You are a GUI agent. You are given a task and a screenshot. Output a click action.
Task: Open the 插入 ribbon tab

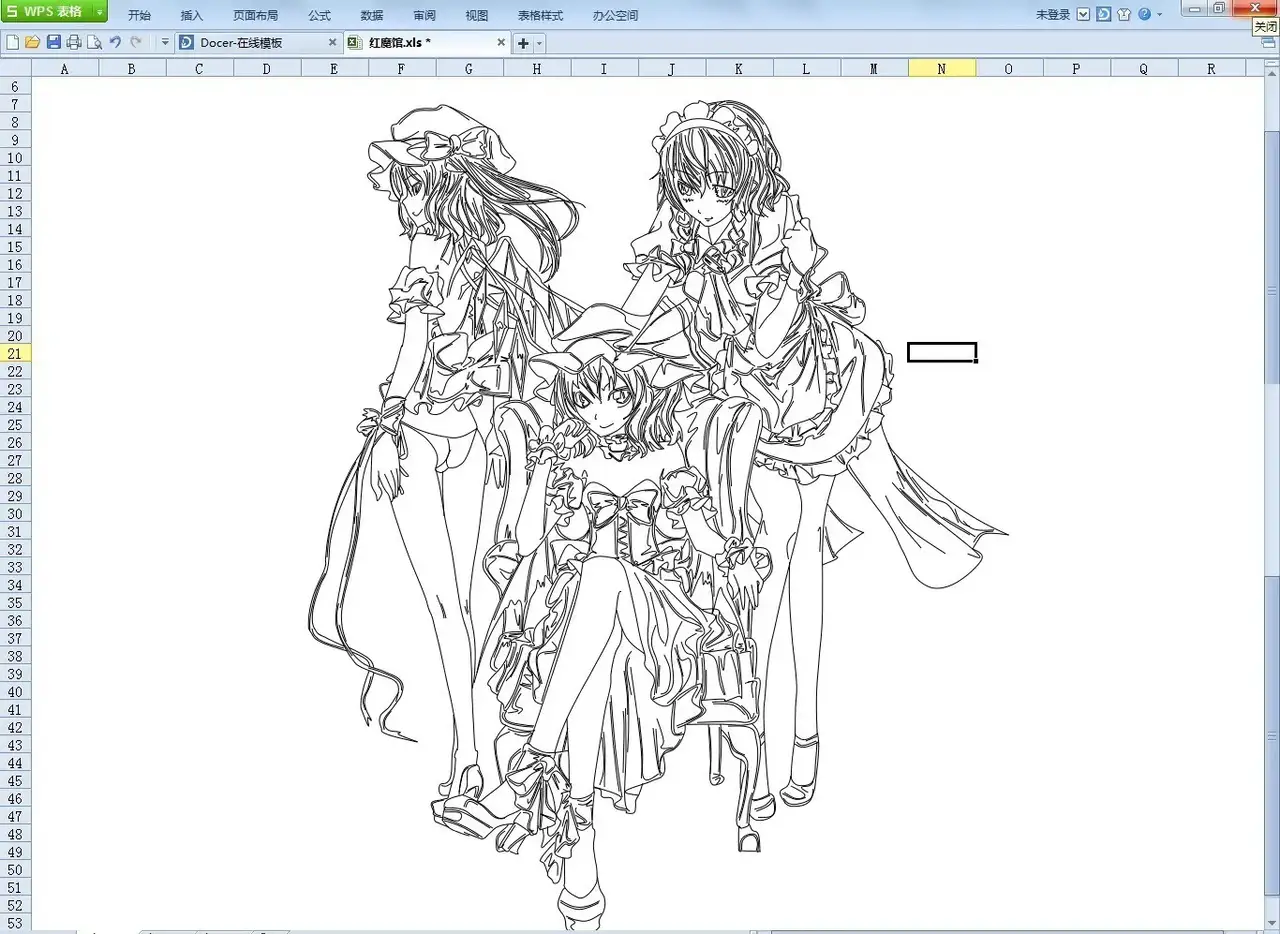coord(192,16)
